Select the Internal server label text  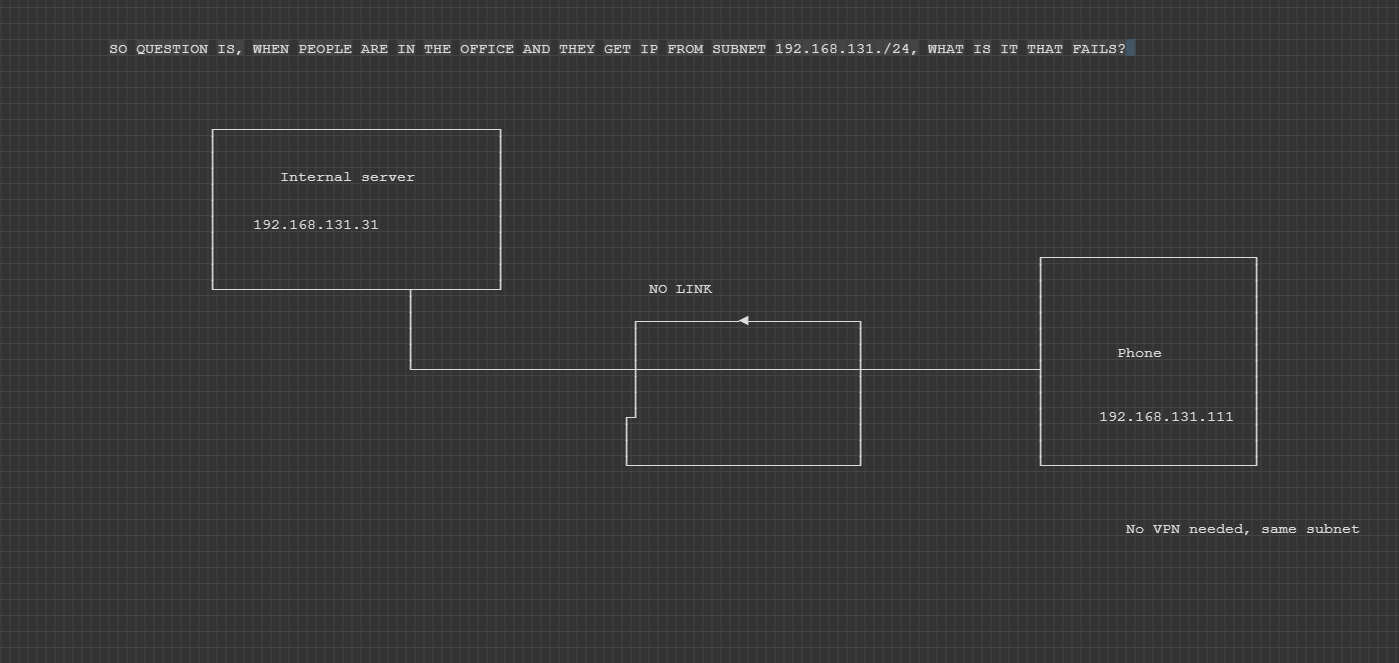[x=347, y=176]
